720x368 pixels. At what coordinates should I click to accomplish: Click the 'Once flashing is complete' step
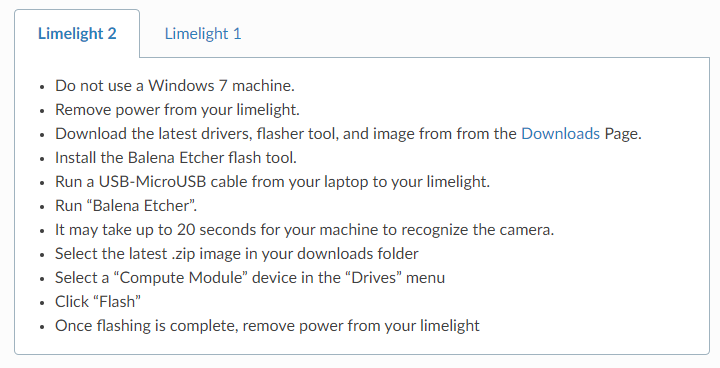[267, 326]
